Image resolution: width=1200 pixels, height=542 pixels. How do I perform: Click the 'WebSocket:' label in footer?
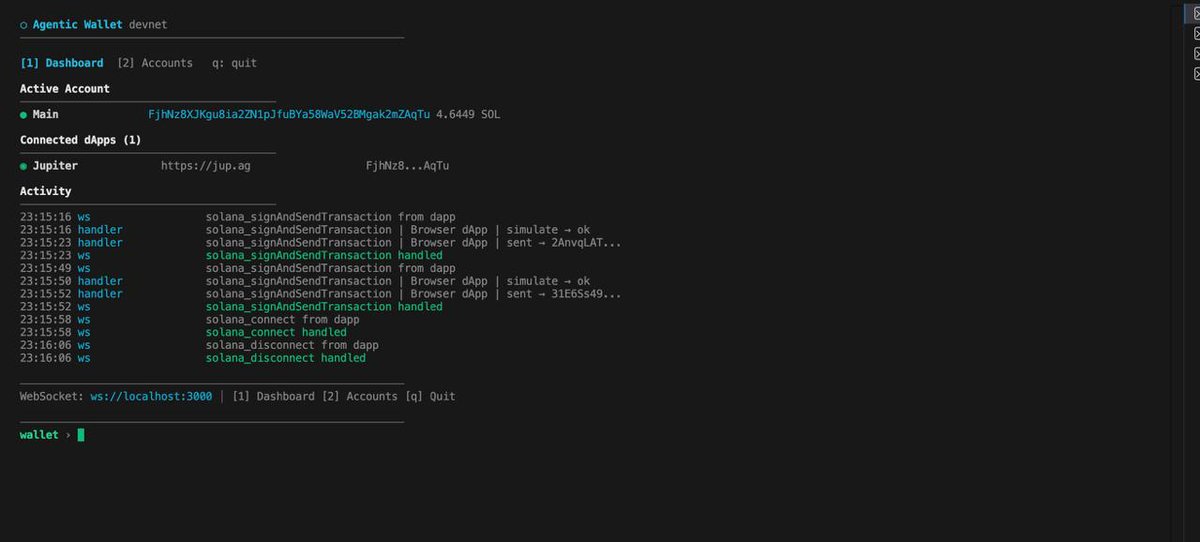click(x=52, y=397)
